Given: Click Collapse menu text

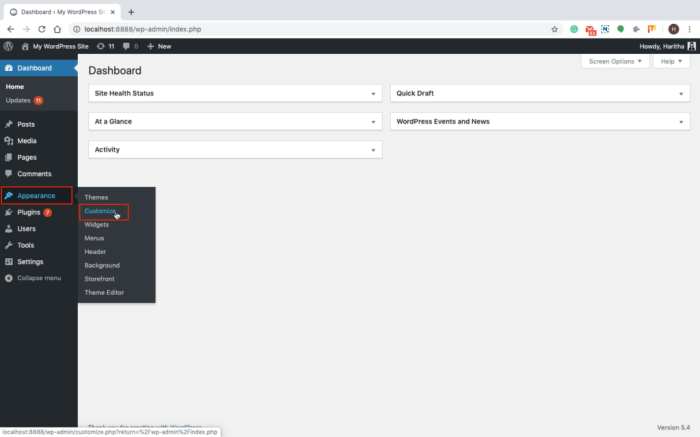Looking at the screenshot, I should click(39, 278).
